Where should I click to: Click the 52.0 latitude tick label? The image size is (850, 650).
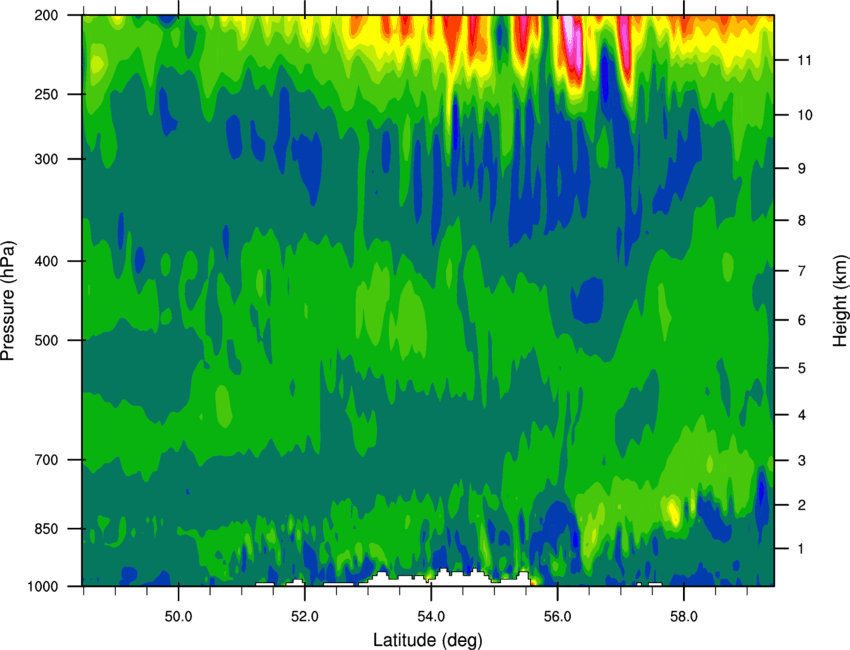click(305, 617)
